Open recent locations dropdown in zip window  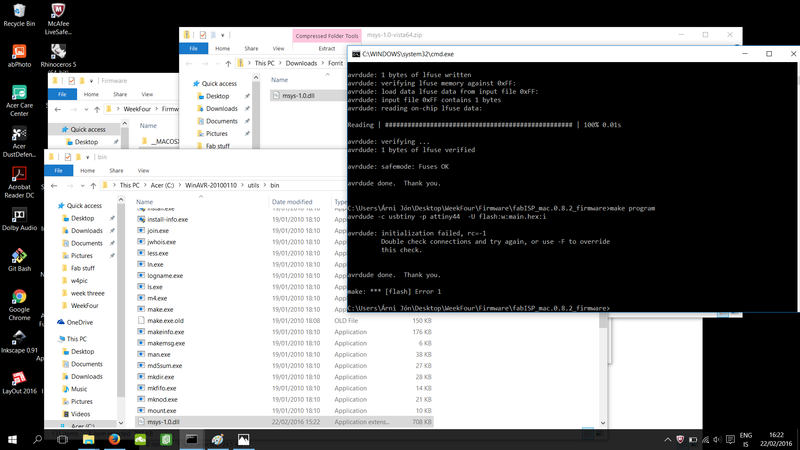tap(217, 63)
